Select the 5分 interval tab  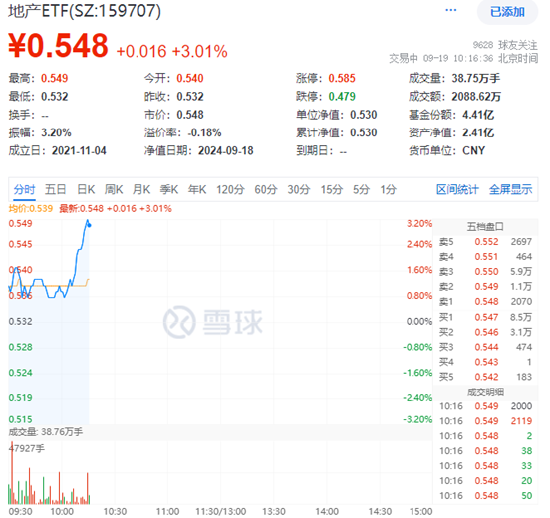point(361,190)
